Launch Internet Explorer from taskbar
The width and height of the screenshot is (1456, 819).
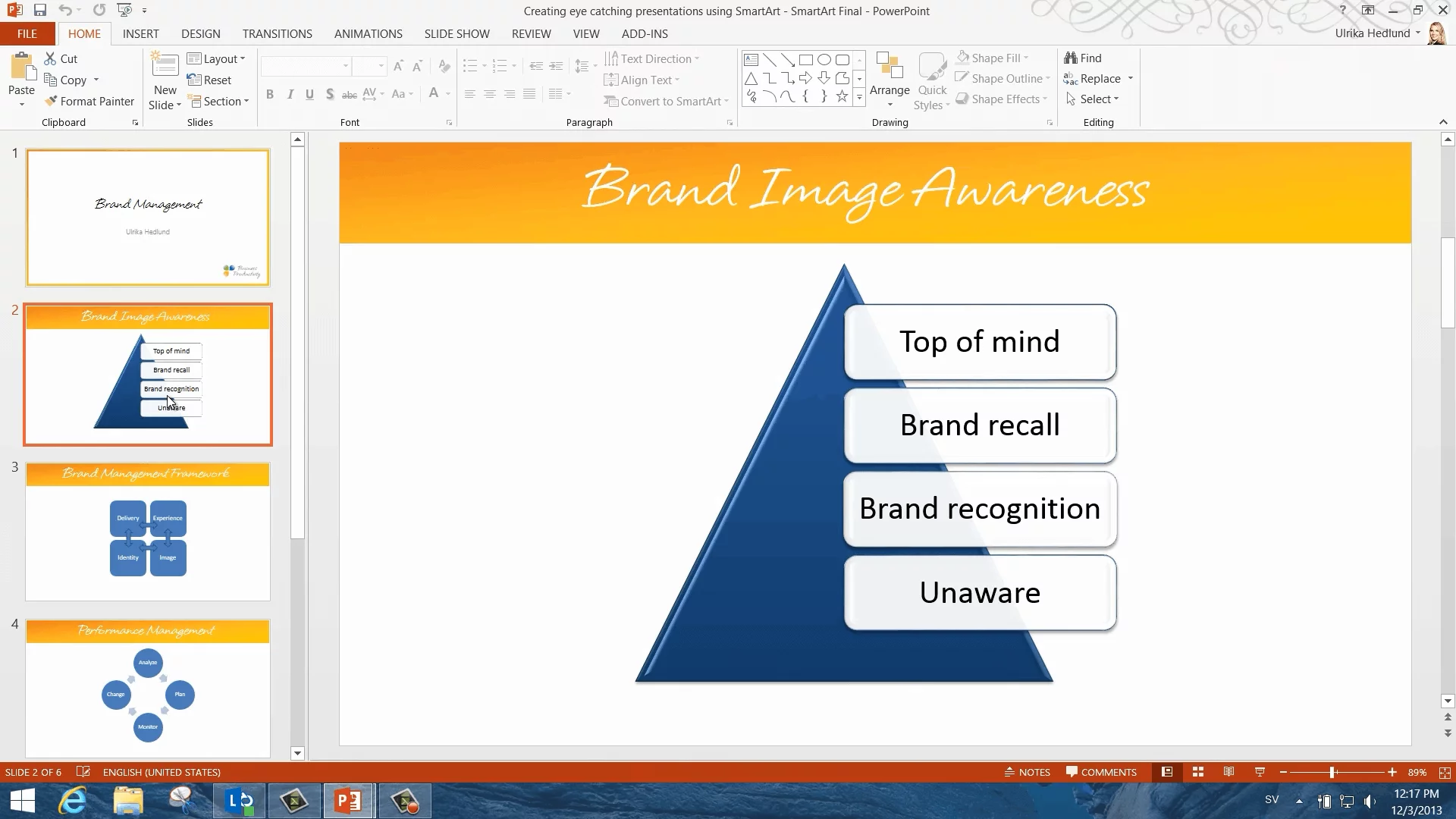(x=74, y=801)
